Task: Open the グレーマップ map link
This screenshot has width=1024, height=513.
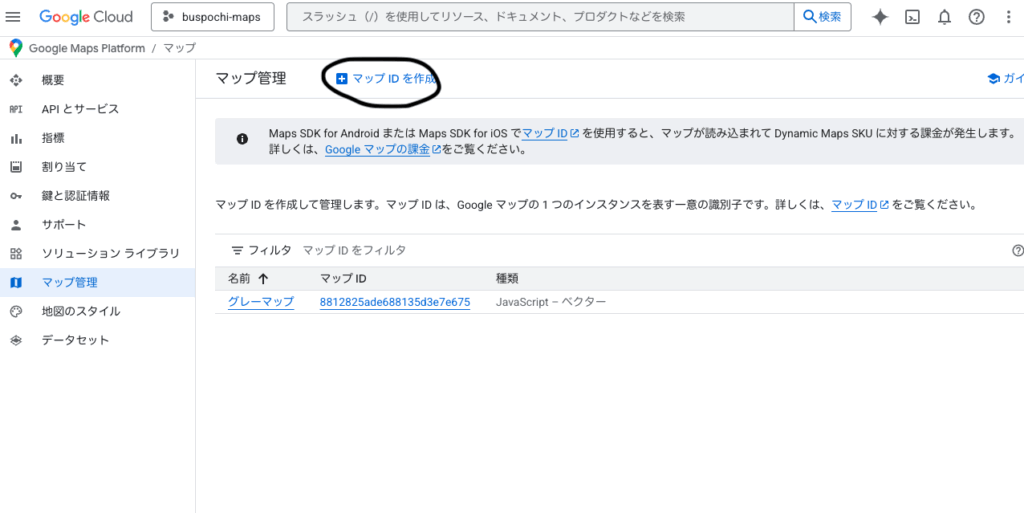Action: pos(260,302)
